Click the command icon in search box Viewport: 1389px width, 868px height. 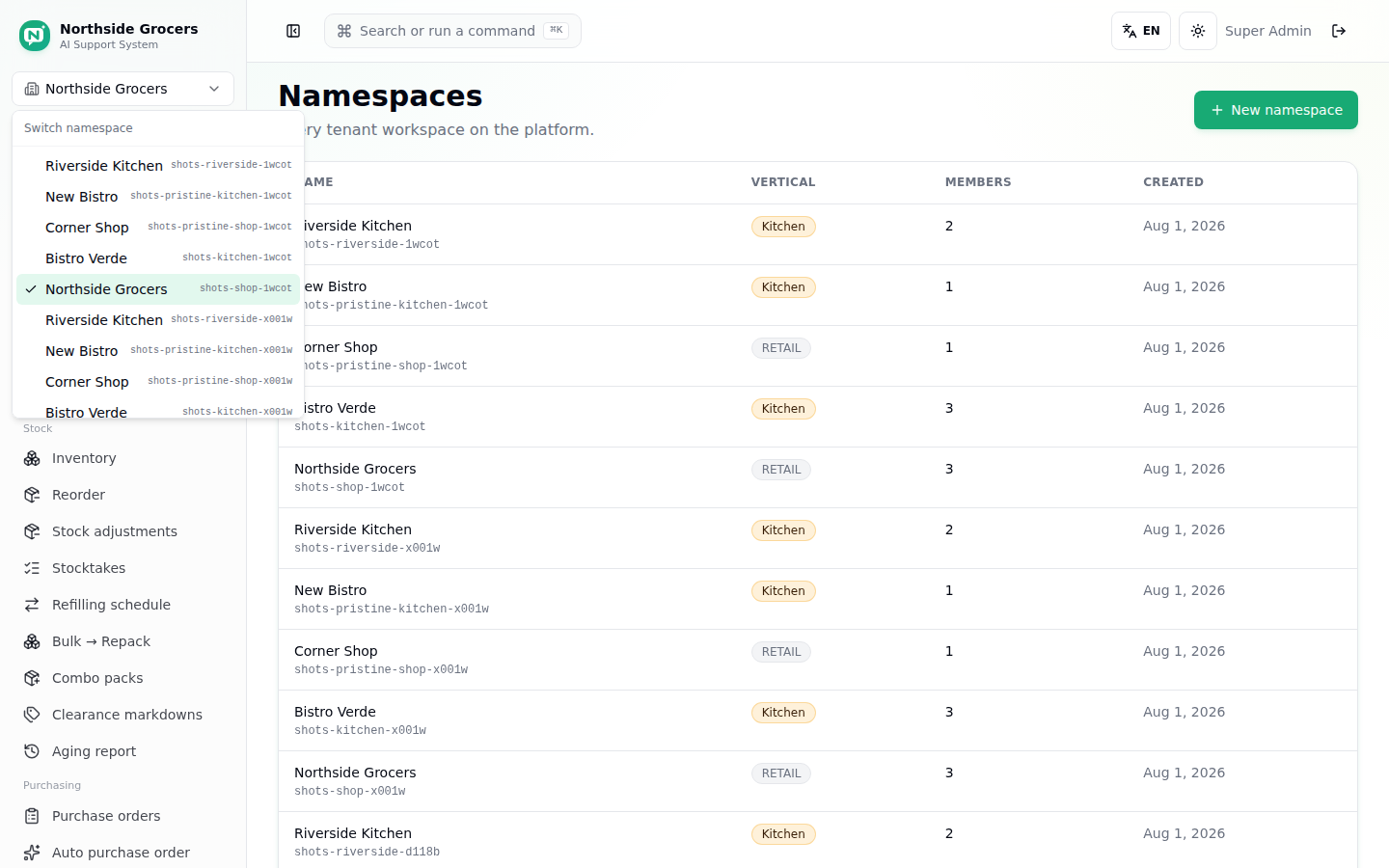344,31
